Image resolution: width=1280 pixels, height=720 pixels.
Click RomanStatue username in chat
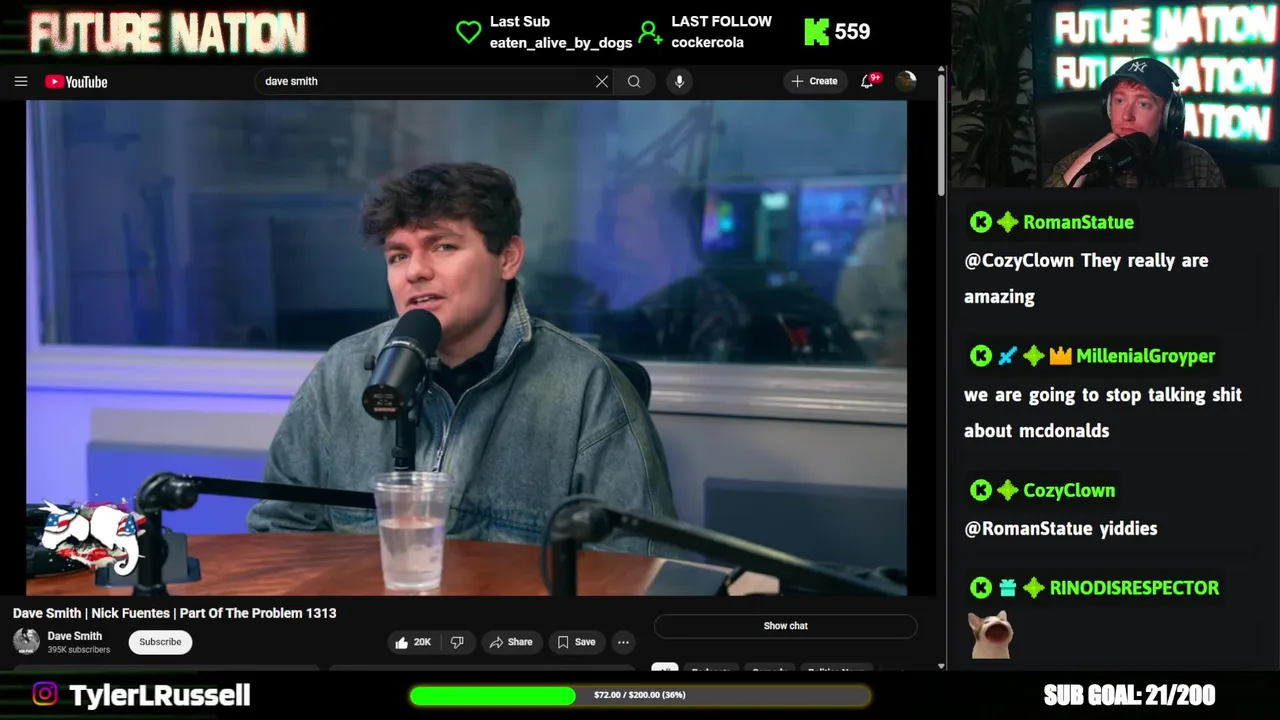1078,222
